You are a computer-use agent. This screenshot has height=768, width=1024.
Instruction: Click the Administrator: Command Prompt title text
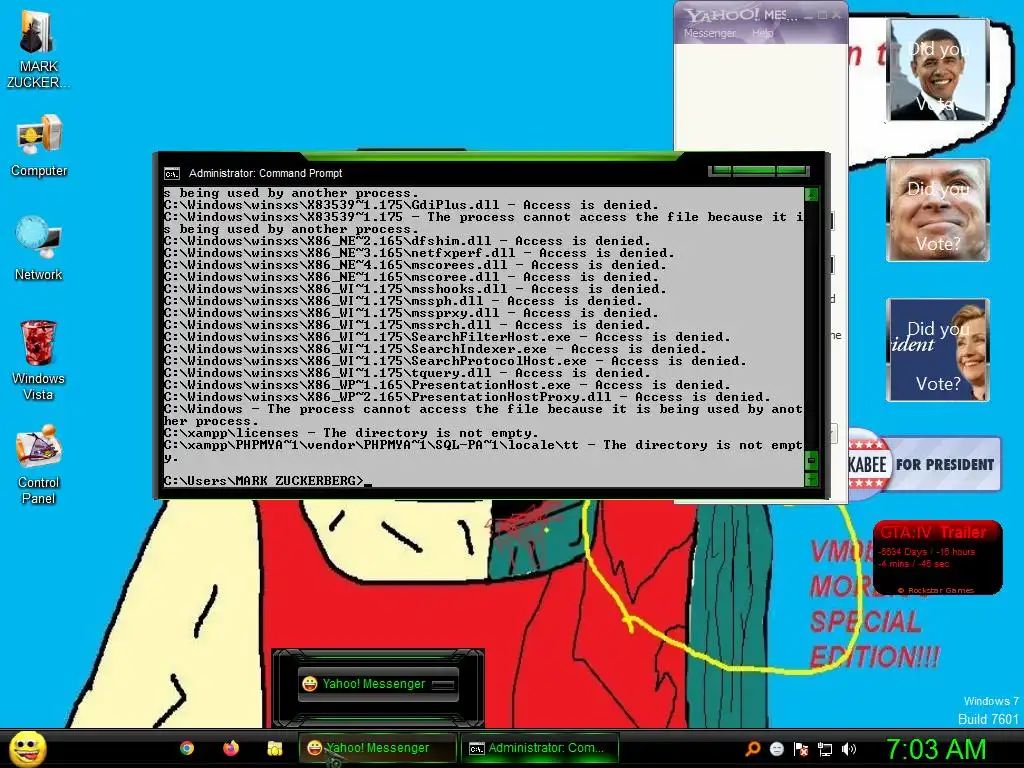coord(265,174)
